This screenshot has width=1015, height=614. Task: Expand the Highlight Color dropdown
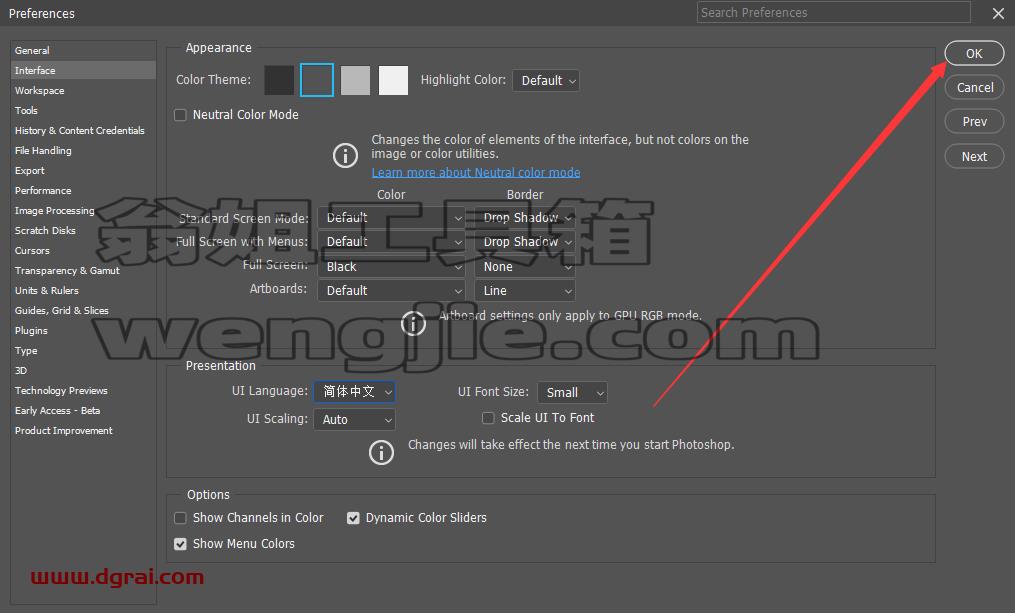[546, 81]
